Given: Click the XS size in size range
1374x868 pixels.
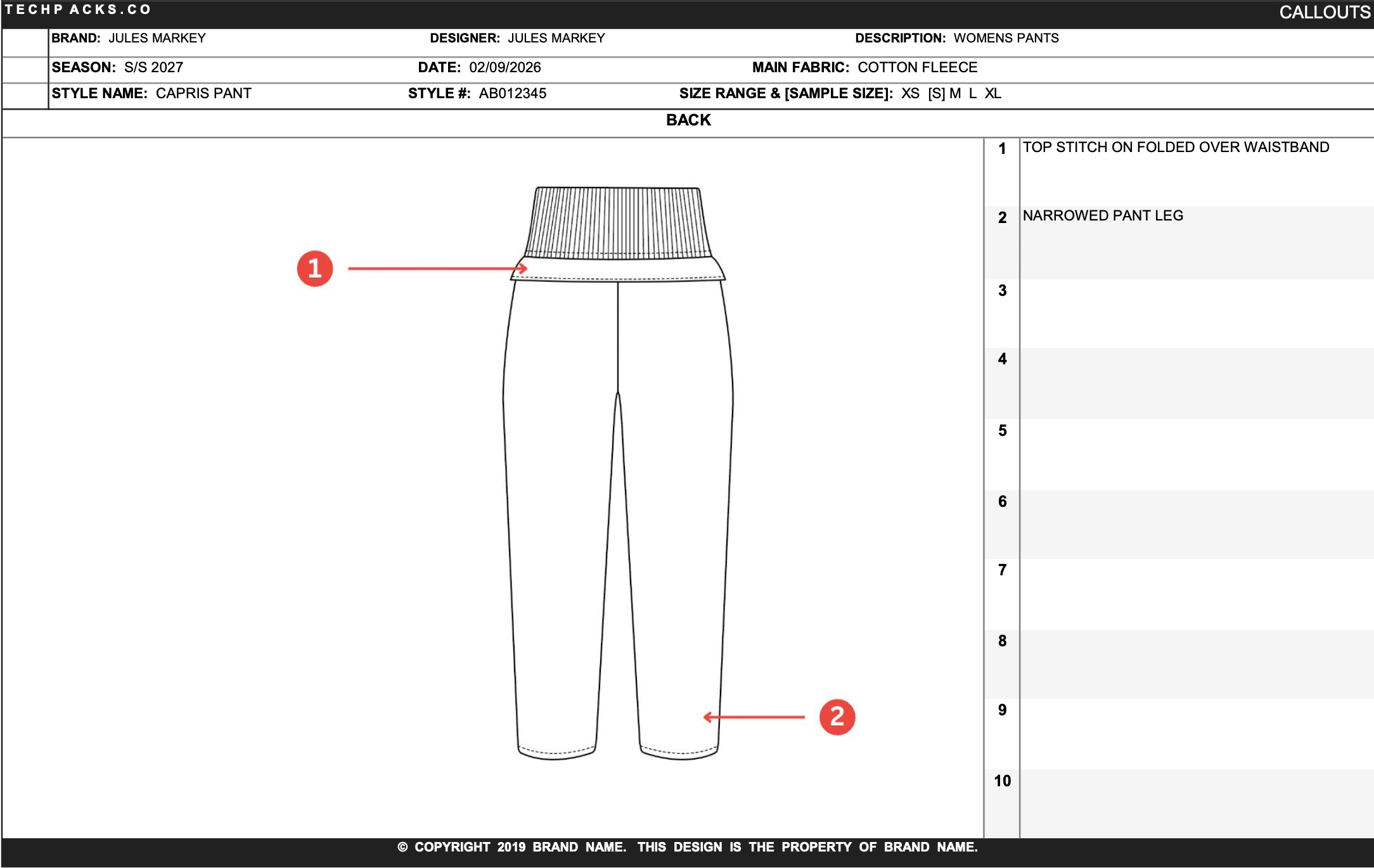Looking at the screenshot, I should tap(911, 93).
